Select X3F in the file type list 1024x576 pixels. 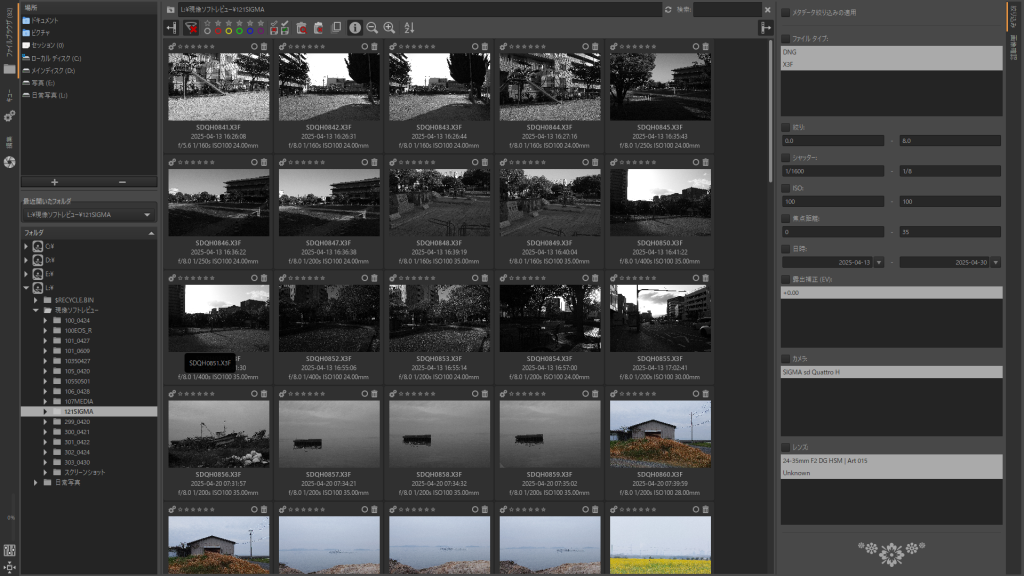(x=891, y=65)
